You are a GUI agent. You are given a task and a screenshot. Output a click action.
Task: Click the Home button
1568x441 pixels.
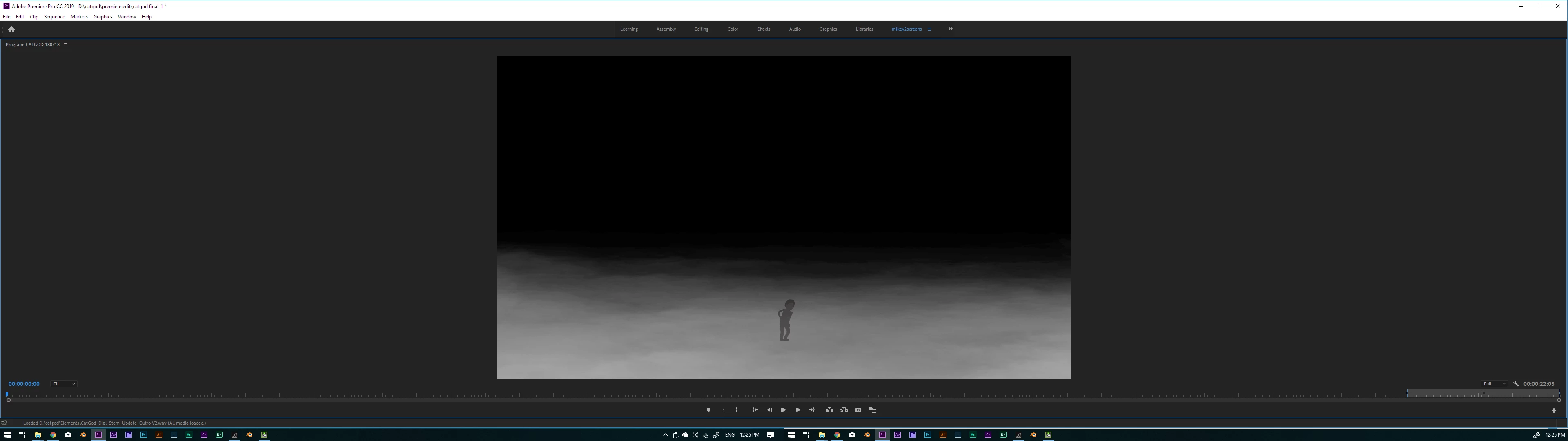pos(11,29)
